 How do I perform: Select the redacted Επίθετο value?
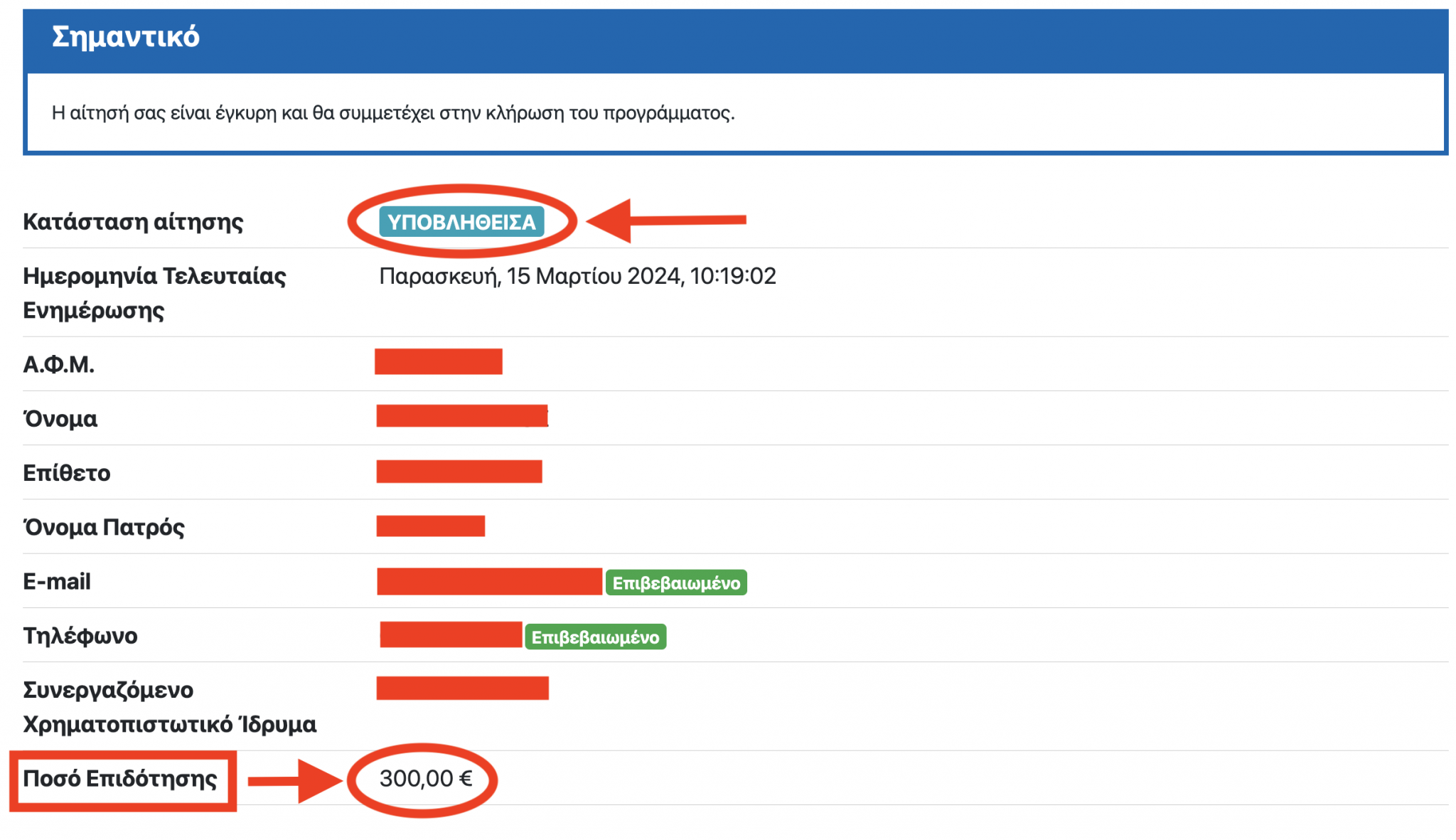coord(459,471)
